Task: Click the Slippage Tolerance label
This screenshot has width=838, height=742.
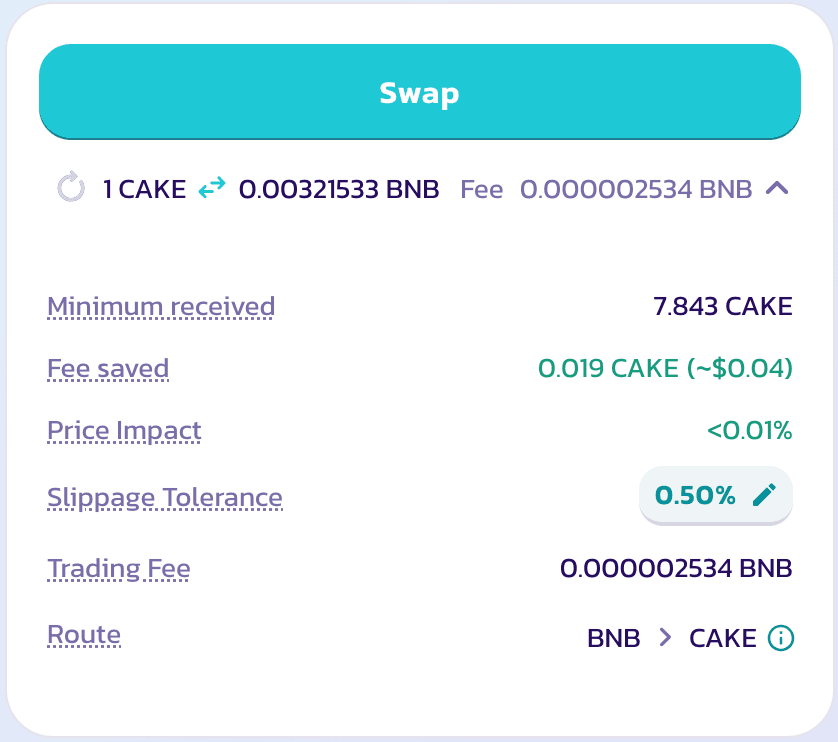Action: 165,497
